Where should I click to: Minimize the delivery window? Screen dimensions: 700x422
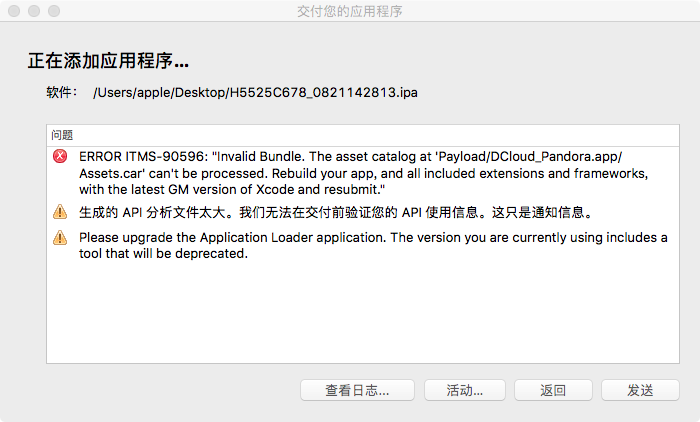point(33,11)
